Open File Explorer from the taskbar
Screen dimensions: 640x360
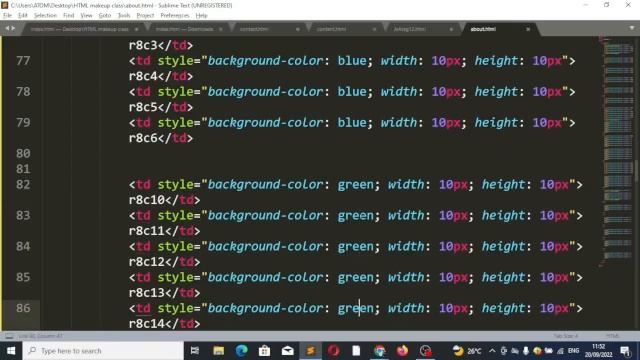tap(218, 351)
